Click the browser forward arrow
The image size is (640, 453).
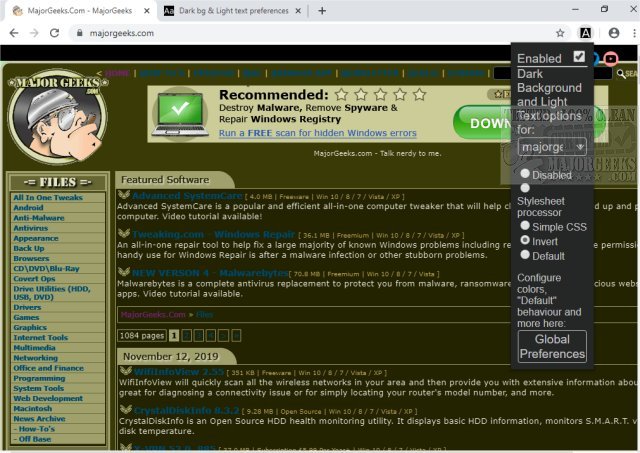coord(34,33)
